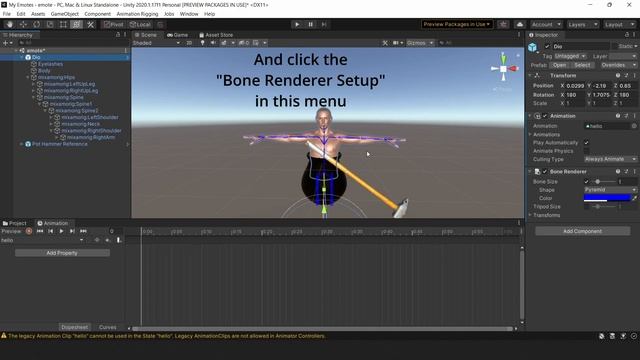Start Play mode with the Play button
The width and height of the screenshot is (640, 360).
[x=297, y=24]
